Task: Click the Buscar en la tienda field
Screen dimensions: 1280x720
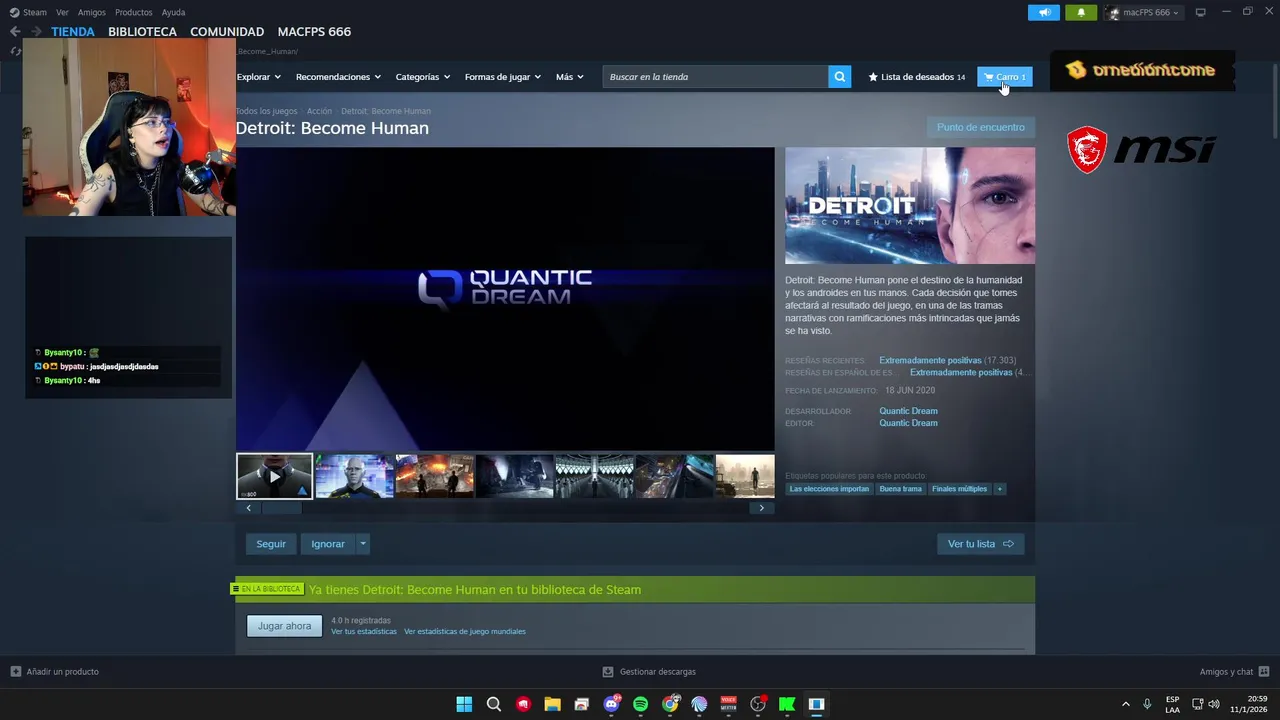Action: 715,77
